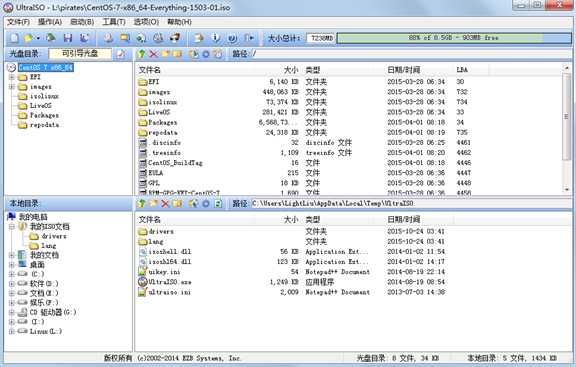The width and height of the screenshot is (576, 367).
Task: Click the disc capacity bar showing 88%
Action: (x=454, y=38)
